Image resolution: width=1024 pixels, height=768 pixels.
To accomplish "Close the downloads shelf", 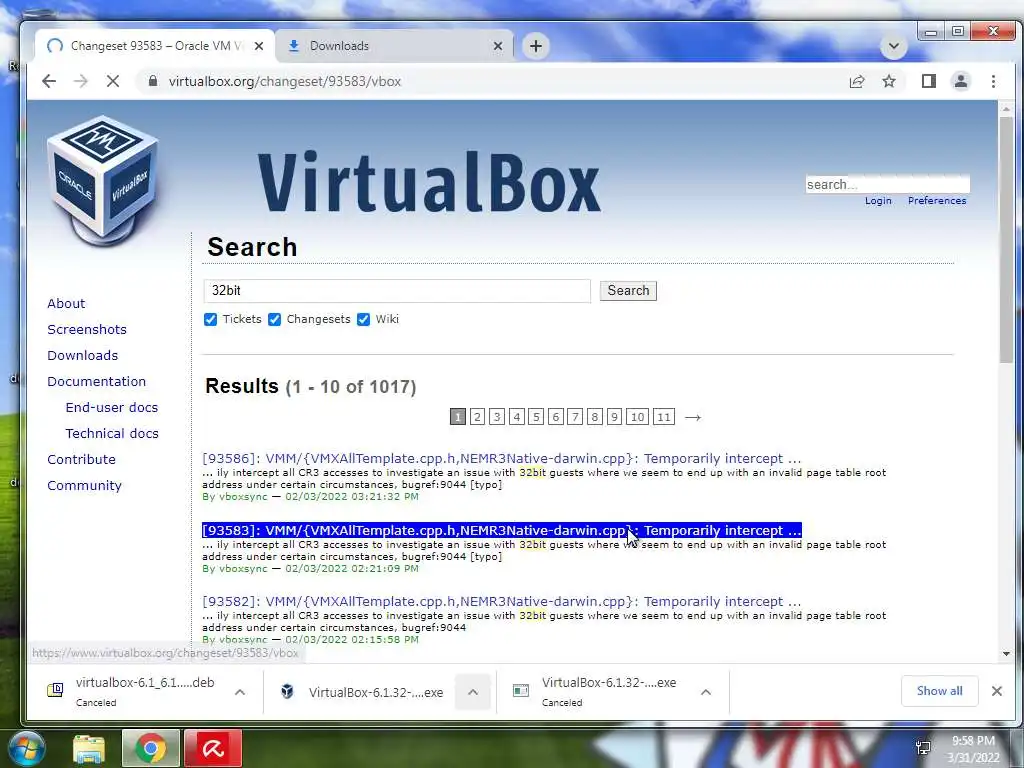I will (997, 691).
